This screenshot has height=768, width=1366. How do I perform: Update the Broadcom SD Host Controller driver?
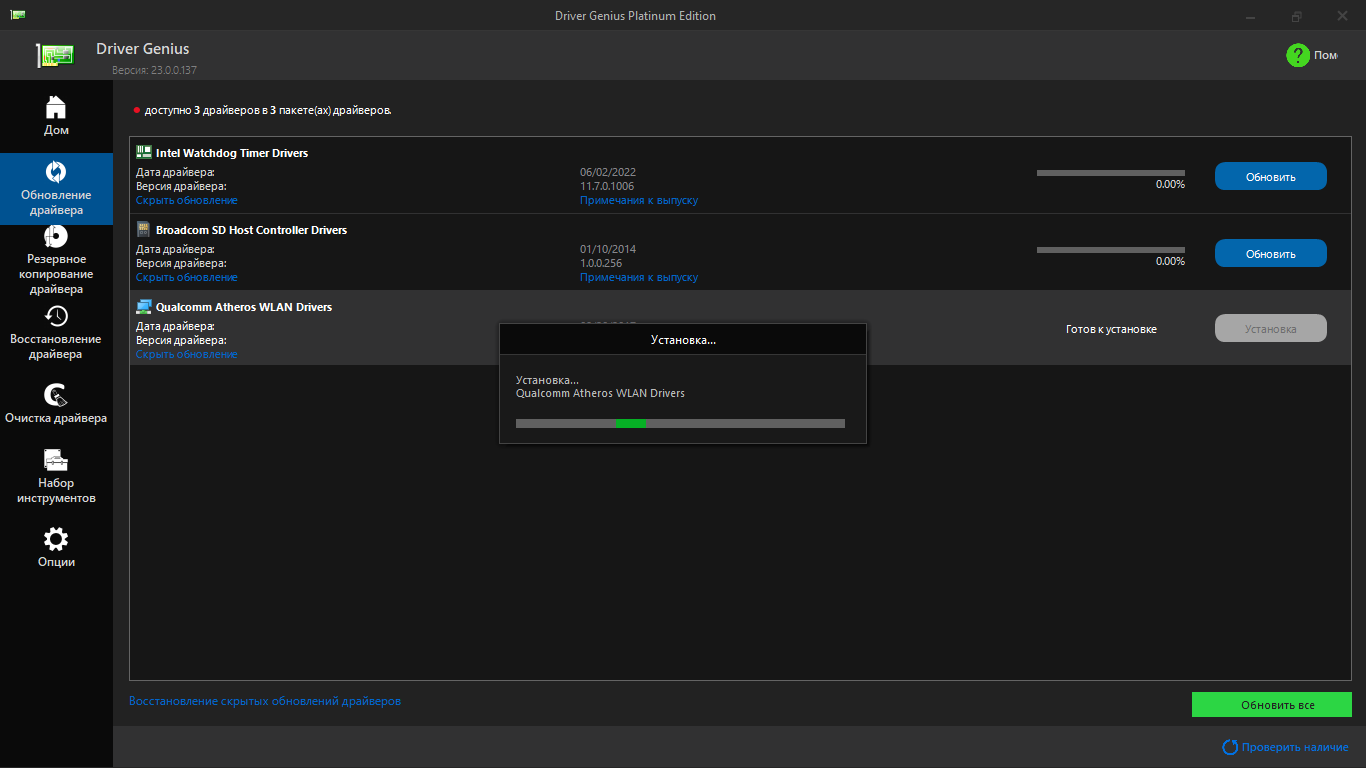click(1271, 254)
